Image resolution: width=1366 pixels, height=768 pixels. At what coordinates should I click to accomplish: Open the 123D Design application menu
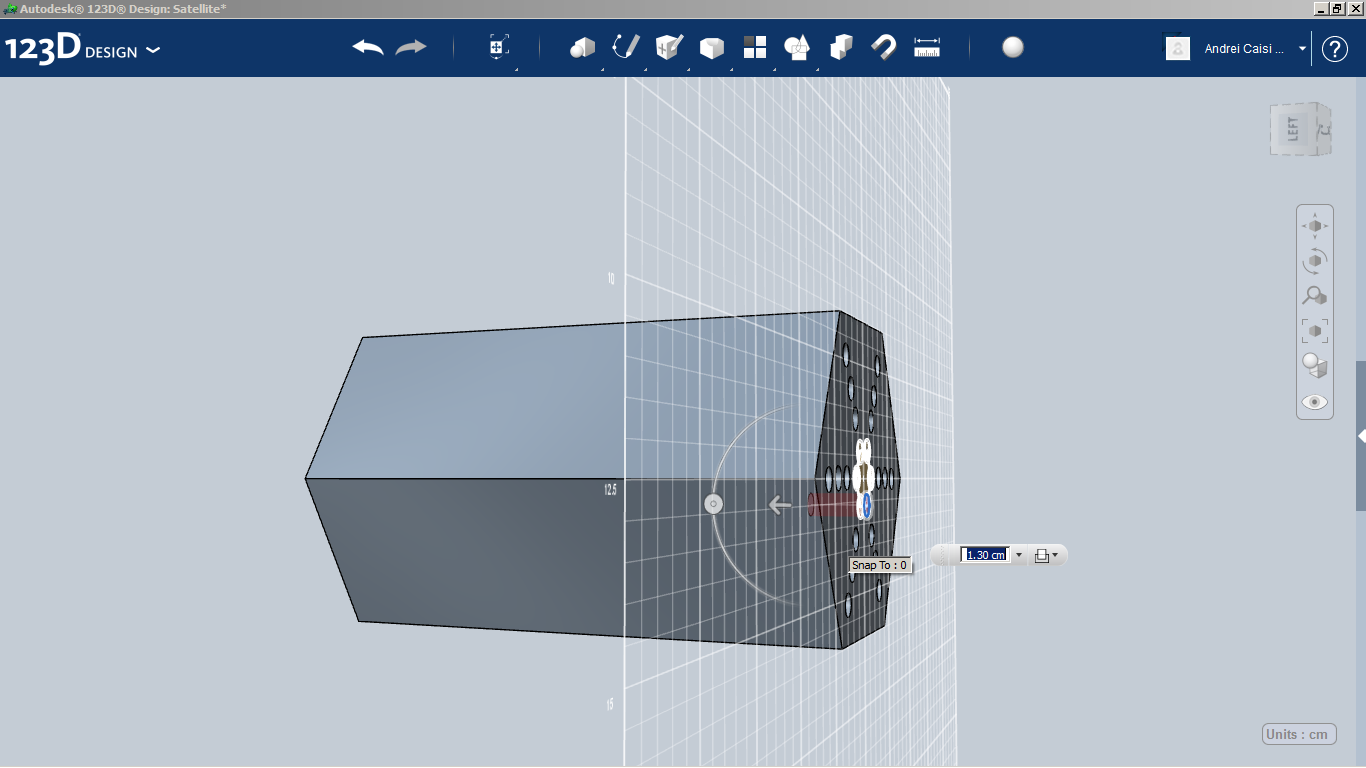coord(82,49)
